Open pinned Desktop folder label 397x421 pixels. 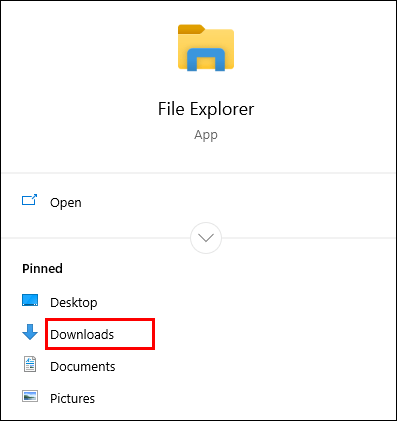pos(74,303)
